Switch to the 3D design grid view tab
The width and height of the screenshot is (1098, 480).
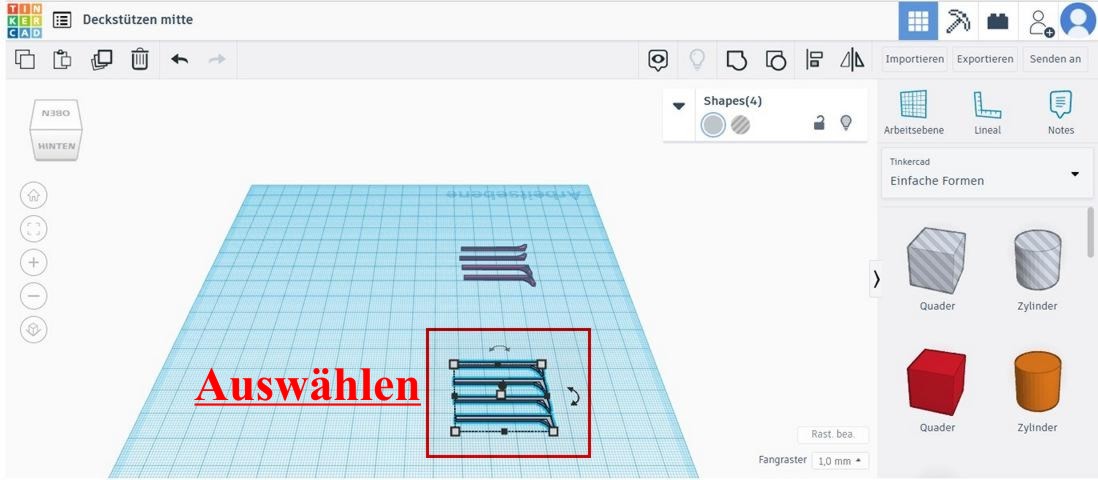pyautogui.click(x=917, y=20)
